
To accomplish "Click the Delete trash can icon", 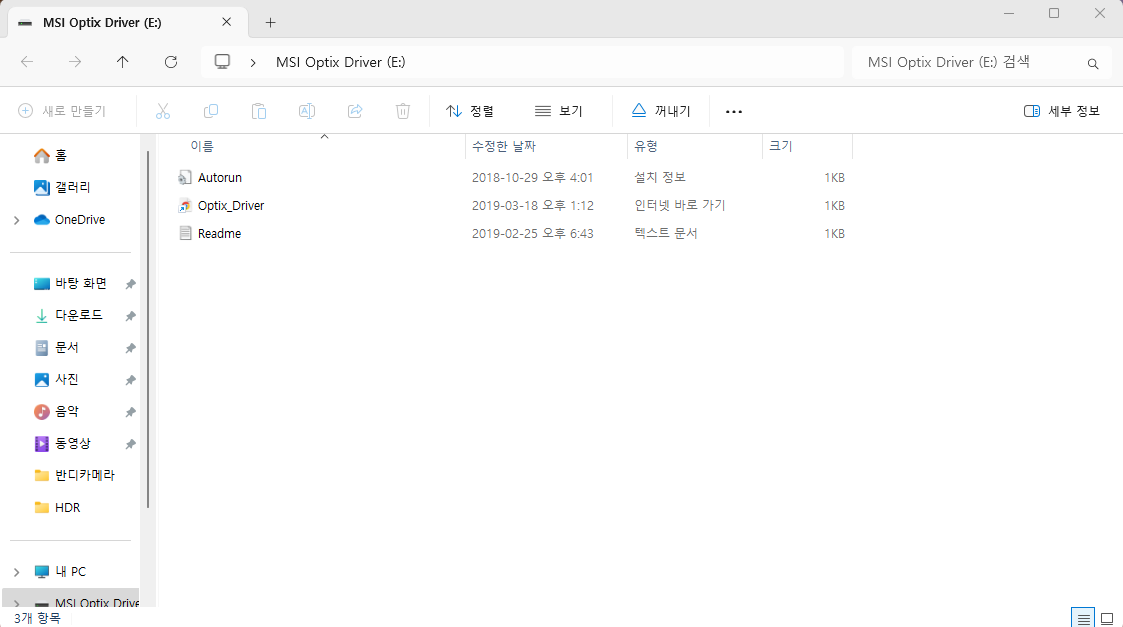I will tap(403, 111).
